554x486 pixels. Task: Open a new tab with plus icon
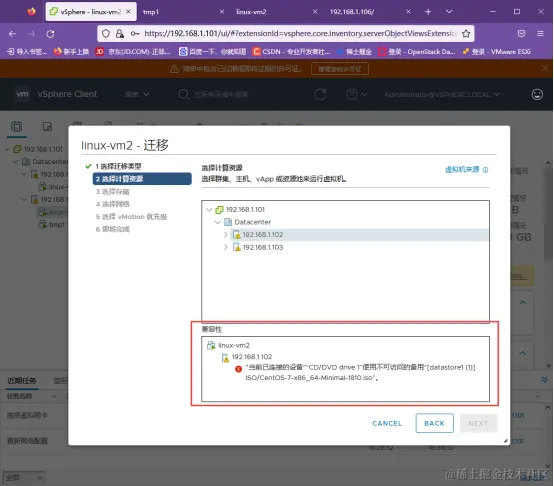click(428, 12)
